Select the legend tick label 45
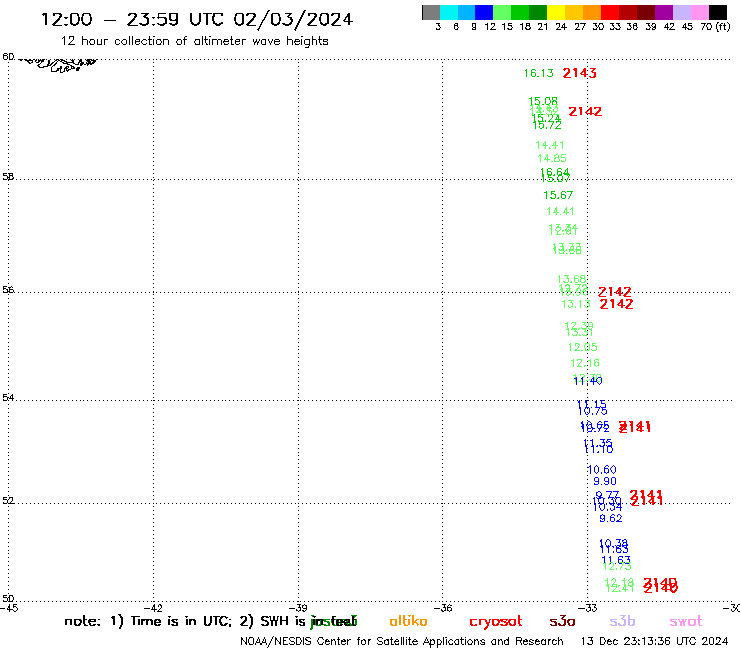This screenshot has height=650, width=740. tap(687, 27)
